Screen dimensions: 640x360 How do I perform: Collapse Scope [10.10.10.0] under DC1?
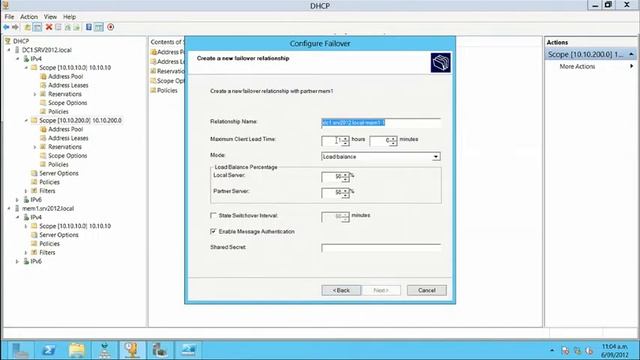coord(27,68)
